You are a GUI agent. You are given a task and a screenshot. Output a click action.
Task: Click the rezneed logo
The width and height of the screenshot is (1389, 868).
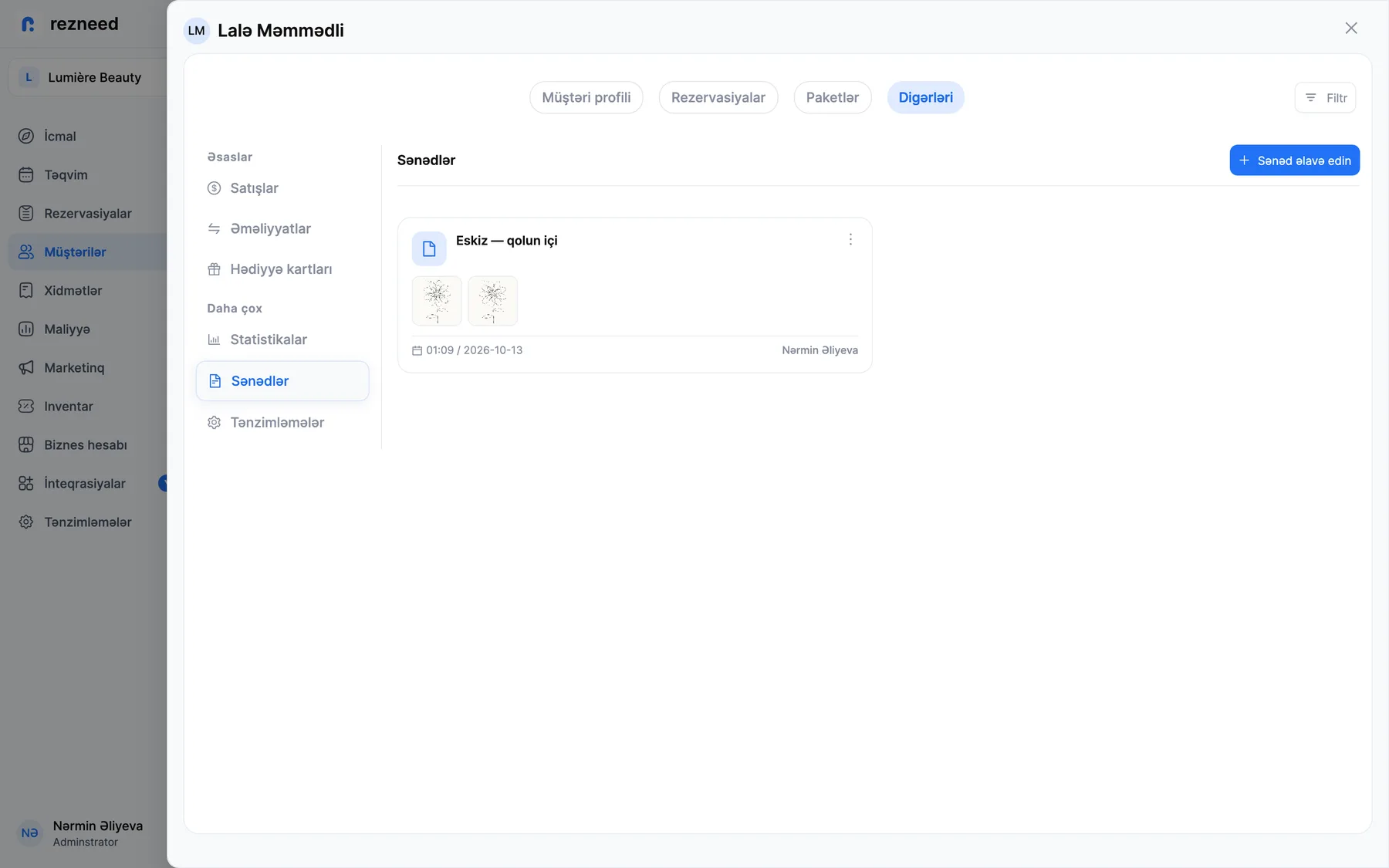(69, 24)
